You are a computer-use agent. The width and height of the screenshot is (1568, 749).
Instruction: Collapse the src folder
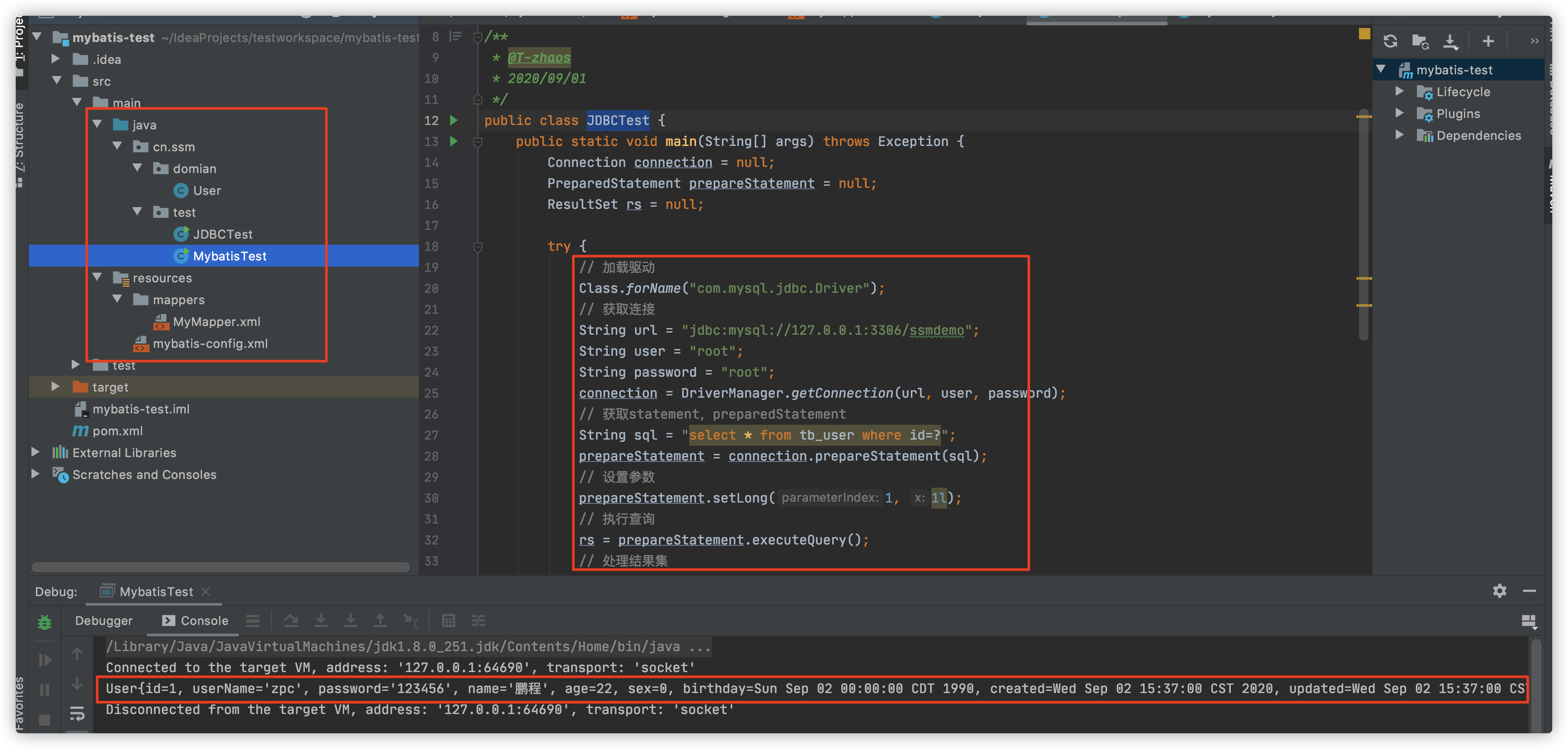pos(56,81)
